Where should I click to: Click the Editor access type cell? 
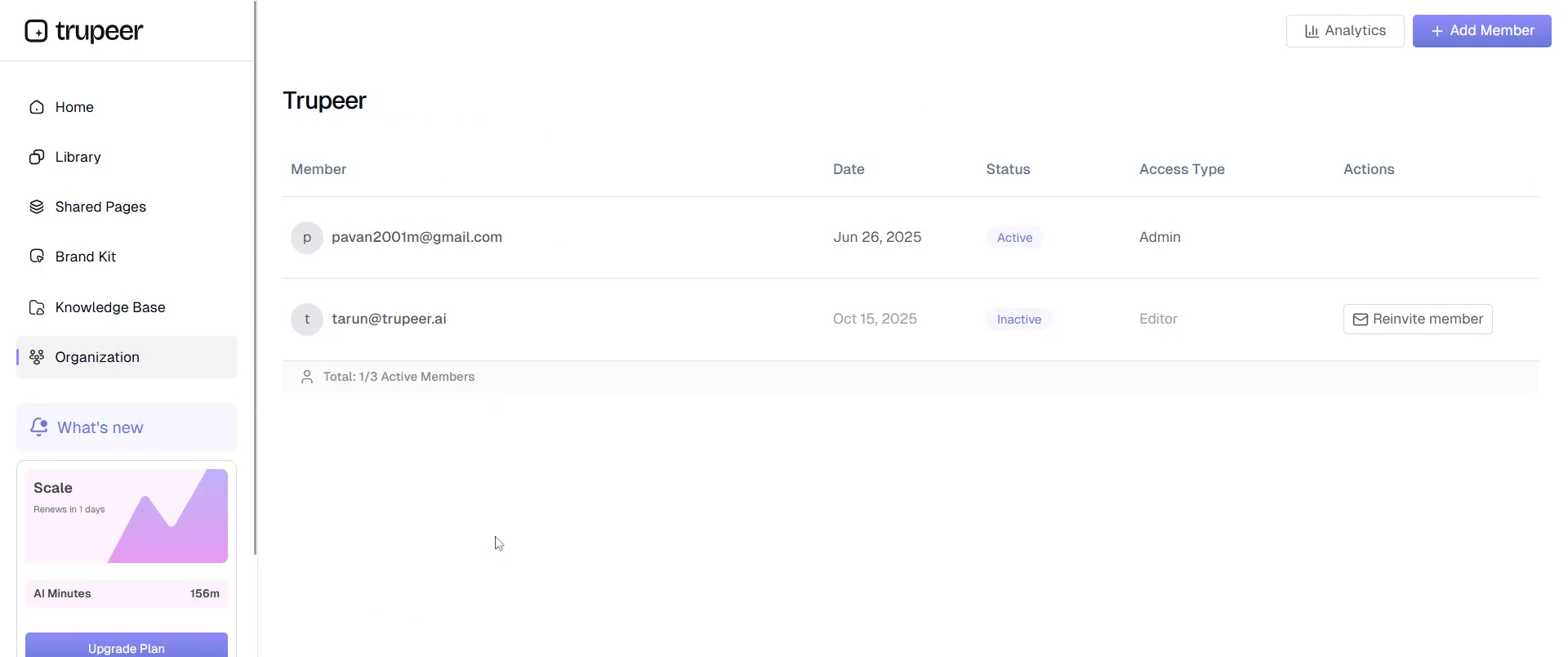tap(1158, 319)
